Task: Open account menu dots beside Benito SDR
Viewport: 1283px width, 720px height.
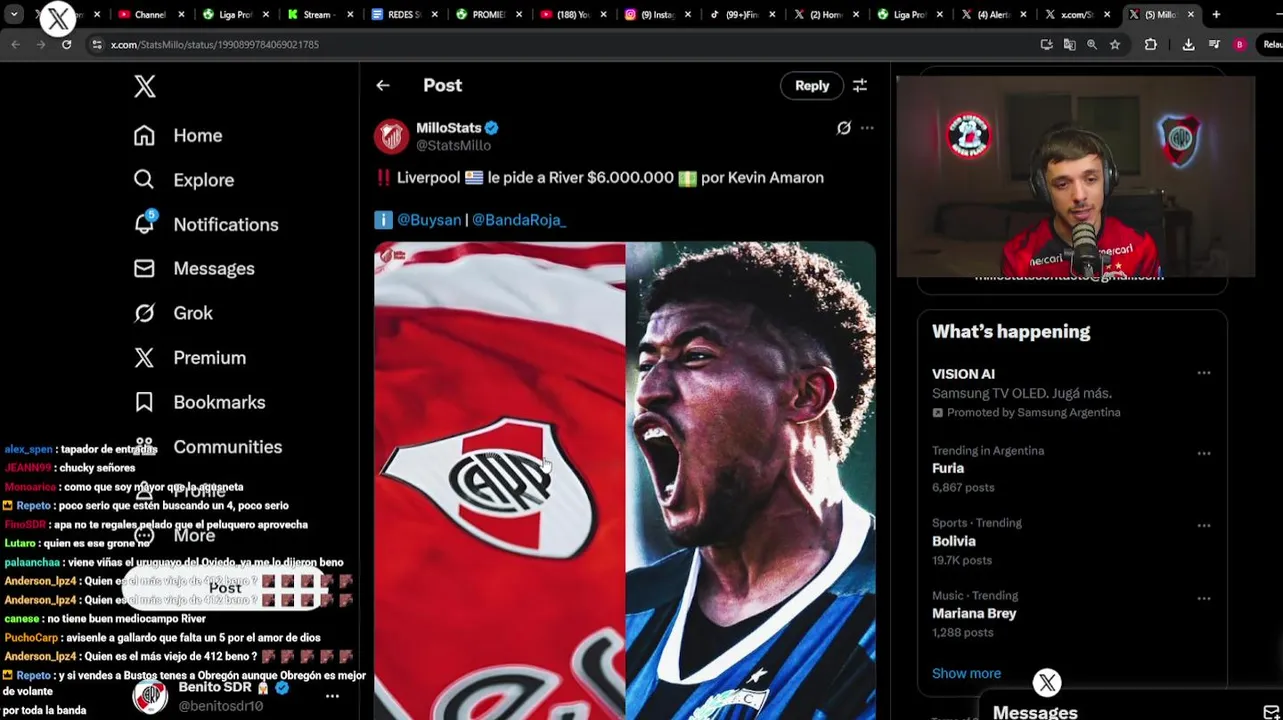Action: (332, 696)
